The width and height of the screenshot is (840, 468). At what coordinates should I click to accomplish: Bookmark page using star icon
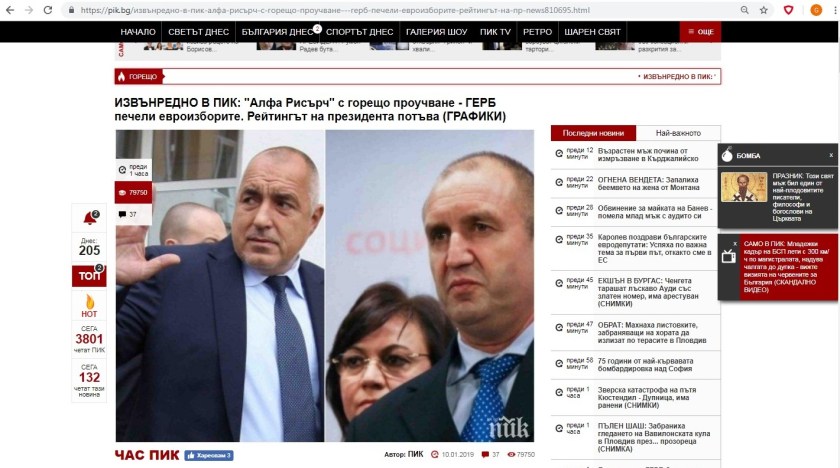tap(763, 10)
